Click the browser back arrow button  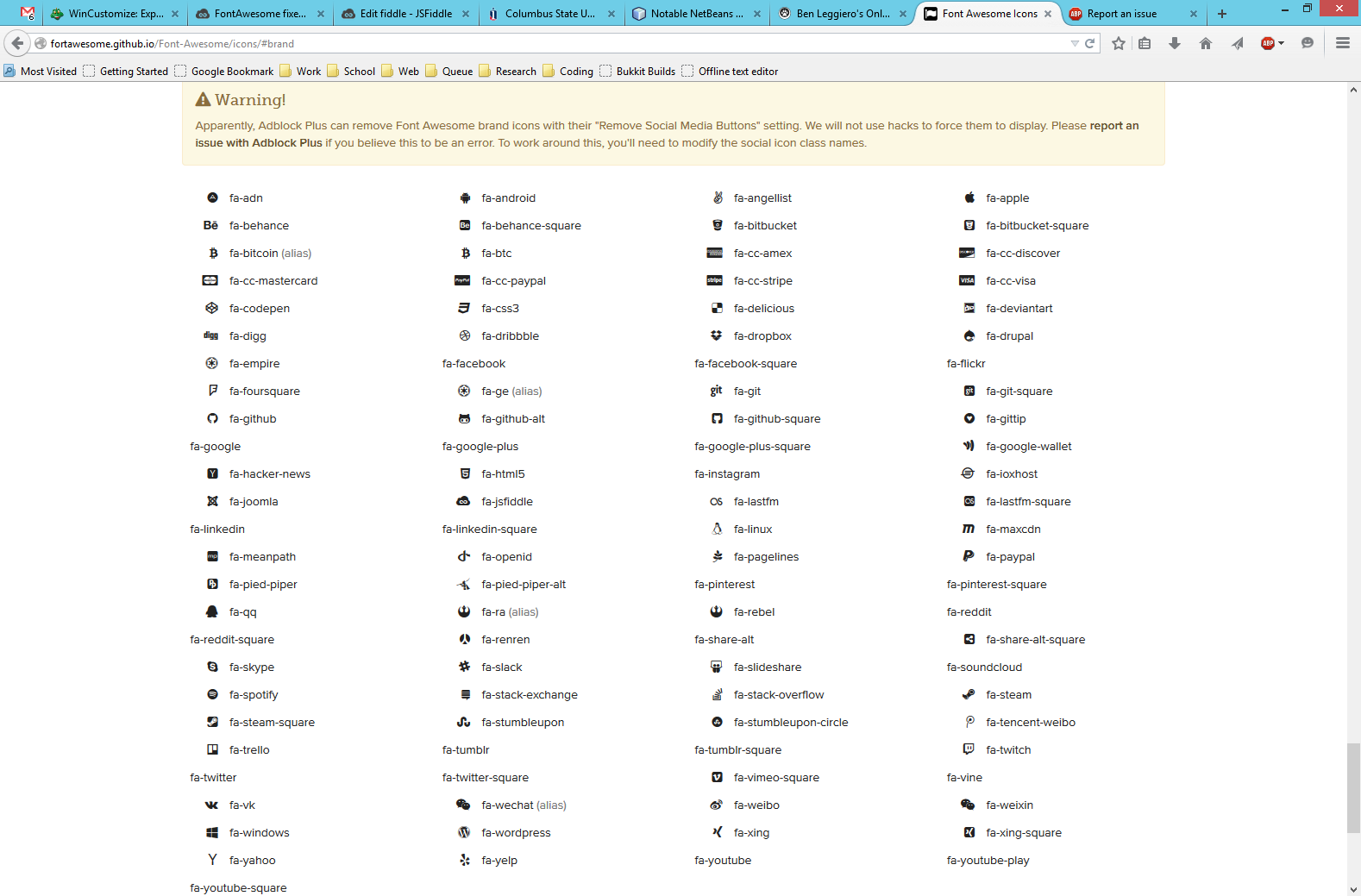17,43
